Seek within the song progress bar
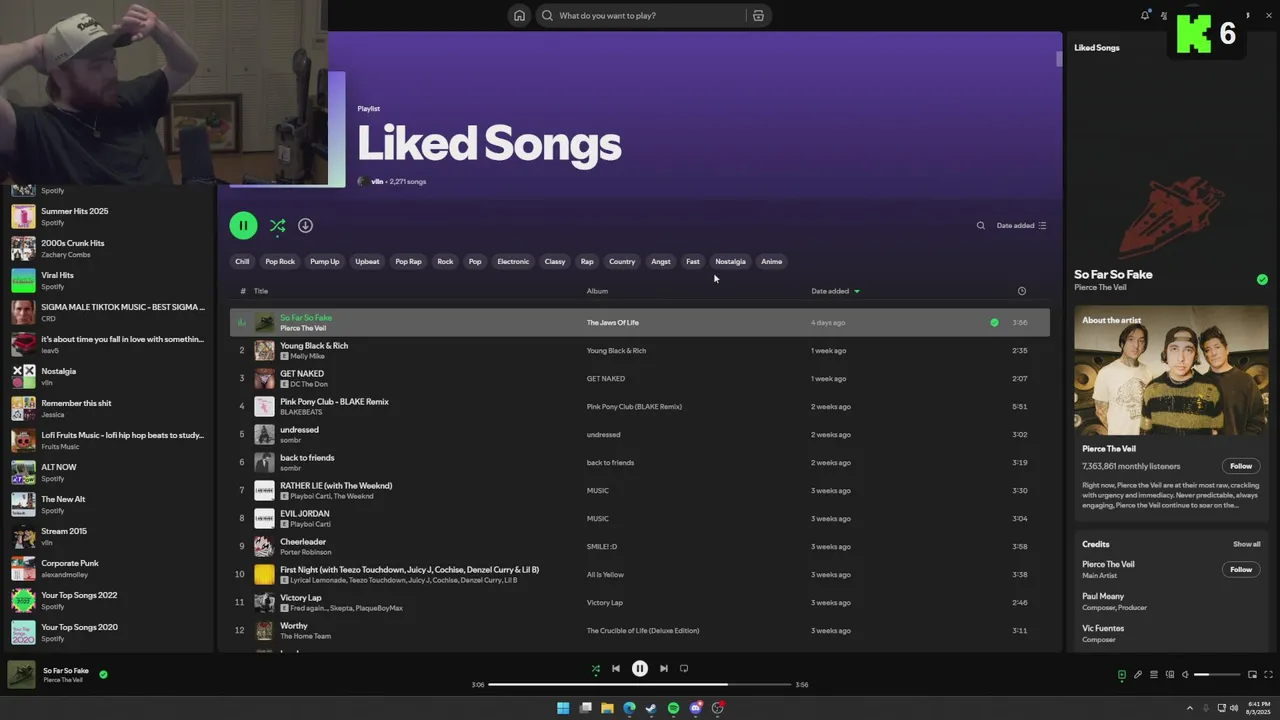The height and width of the screenshot is (720, 1280). [x=640, y=685]
